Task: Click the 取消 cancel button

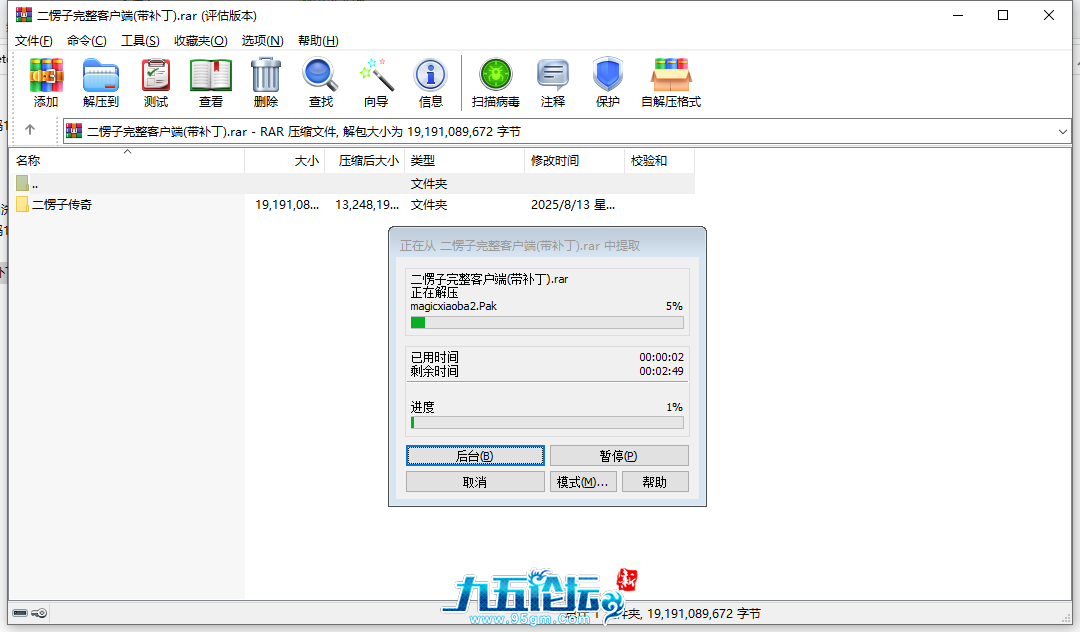Action: click(x=475, y=482)
